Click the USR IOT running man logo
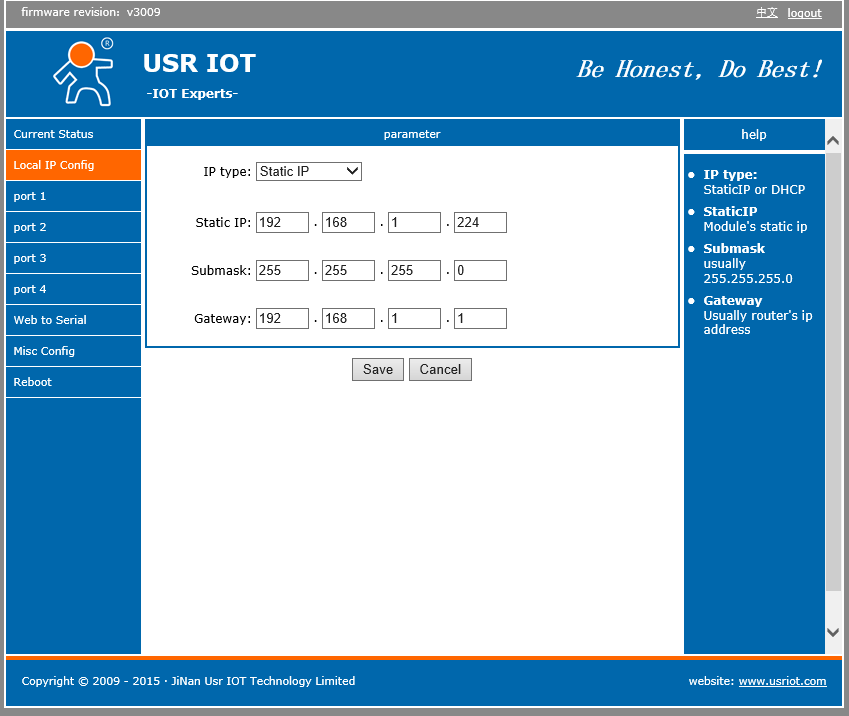The height and width of the screenshot is (716, 849). pos(82,72)
